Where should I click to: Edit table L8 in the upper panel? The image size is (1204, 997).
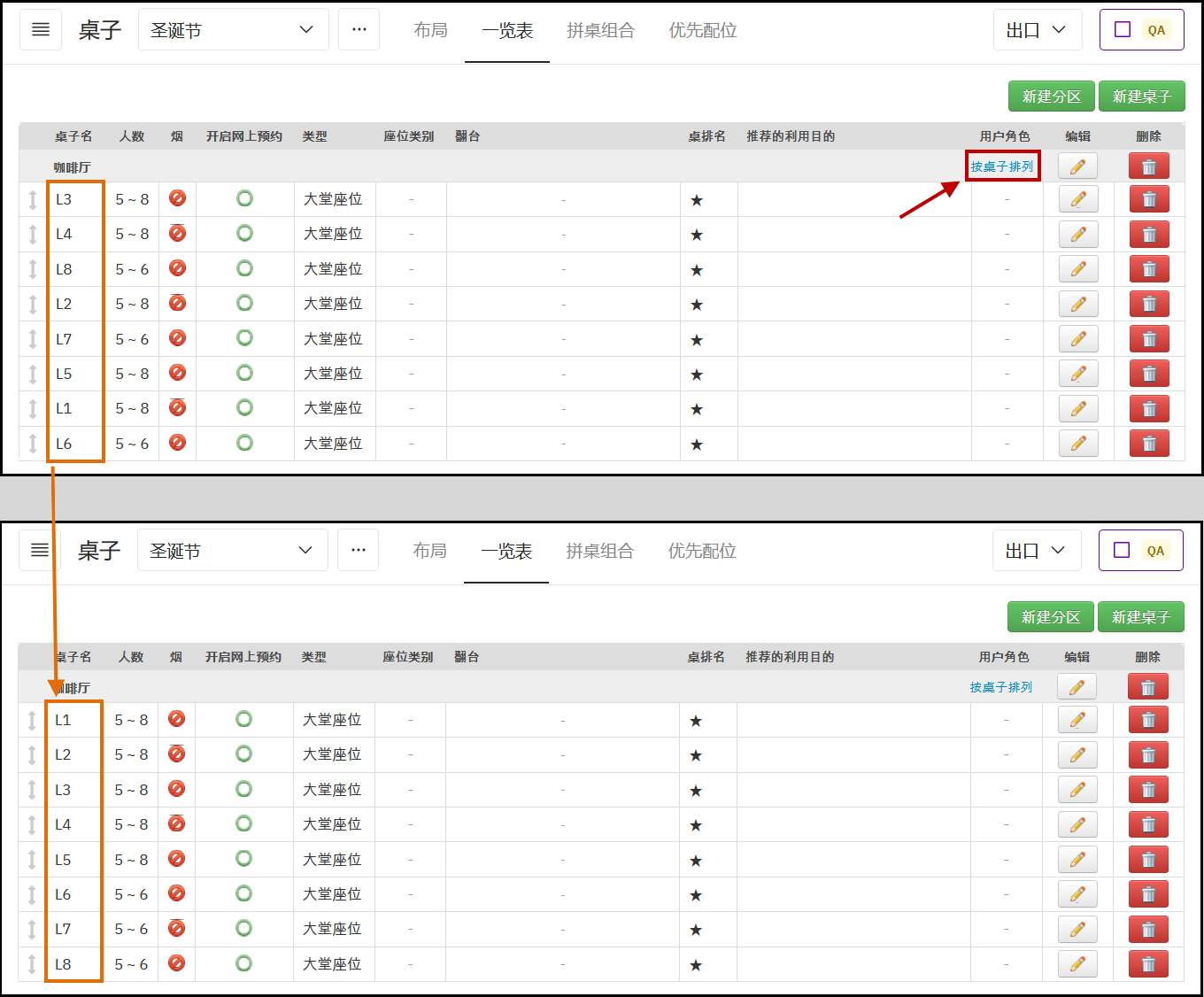point(1078,269)
